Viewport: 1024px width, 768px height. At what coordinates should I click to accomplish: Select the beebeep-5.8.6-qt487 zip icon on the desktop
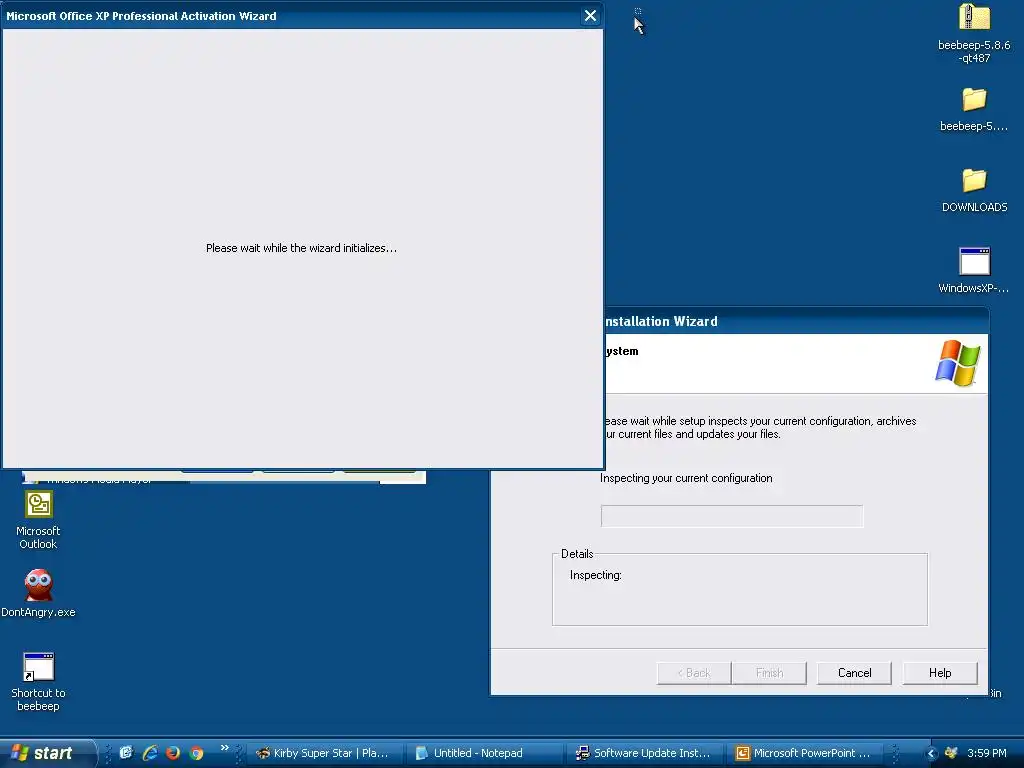point(974,33)
